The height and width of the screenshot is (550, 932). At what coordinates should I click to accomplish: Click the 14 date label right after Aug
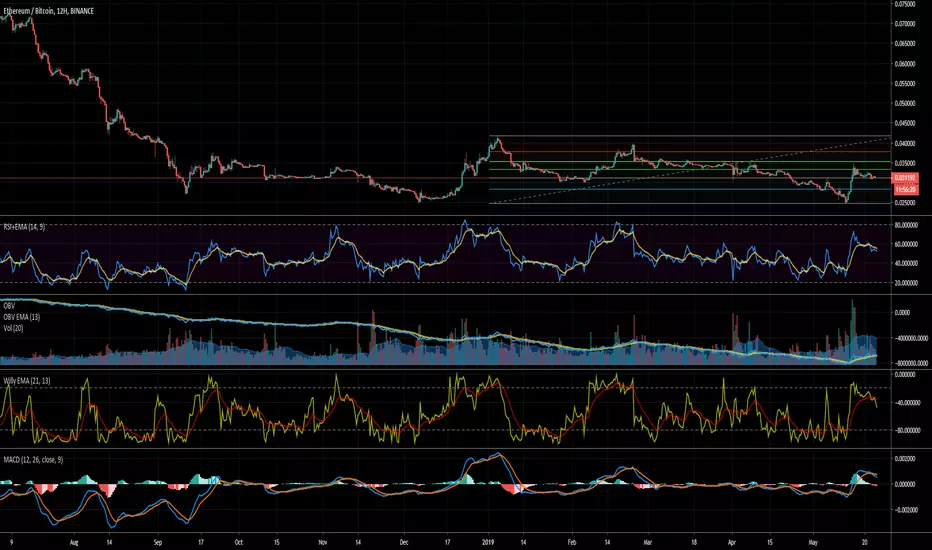tap(109, 542)
